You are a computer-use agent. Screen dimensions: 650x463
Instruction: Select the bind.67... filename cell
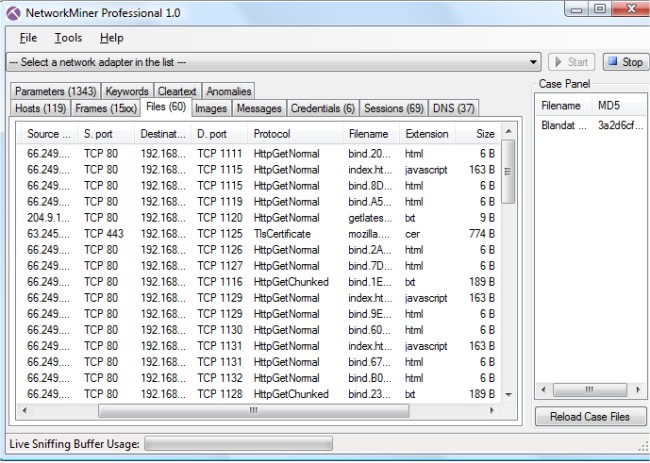tap(369, 362)
